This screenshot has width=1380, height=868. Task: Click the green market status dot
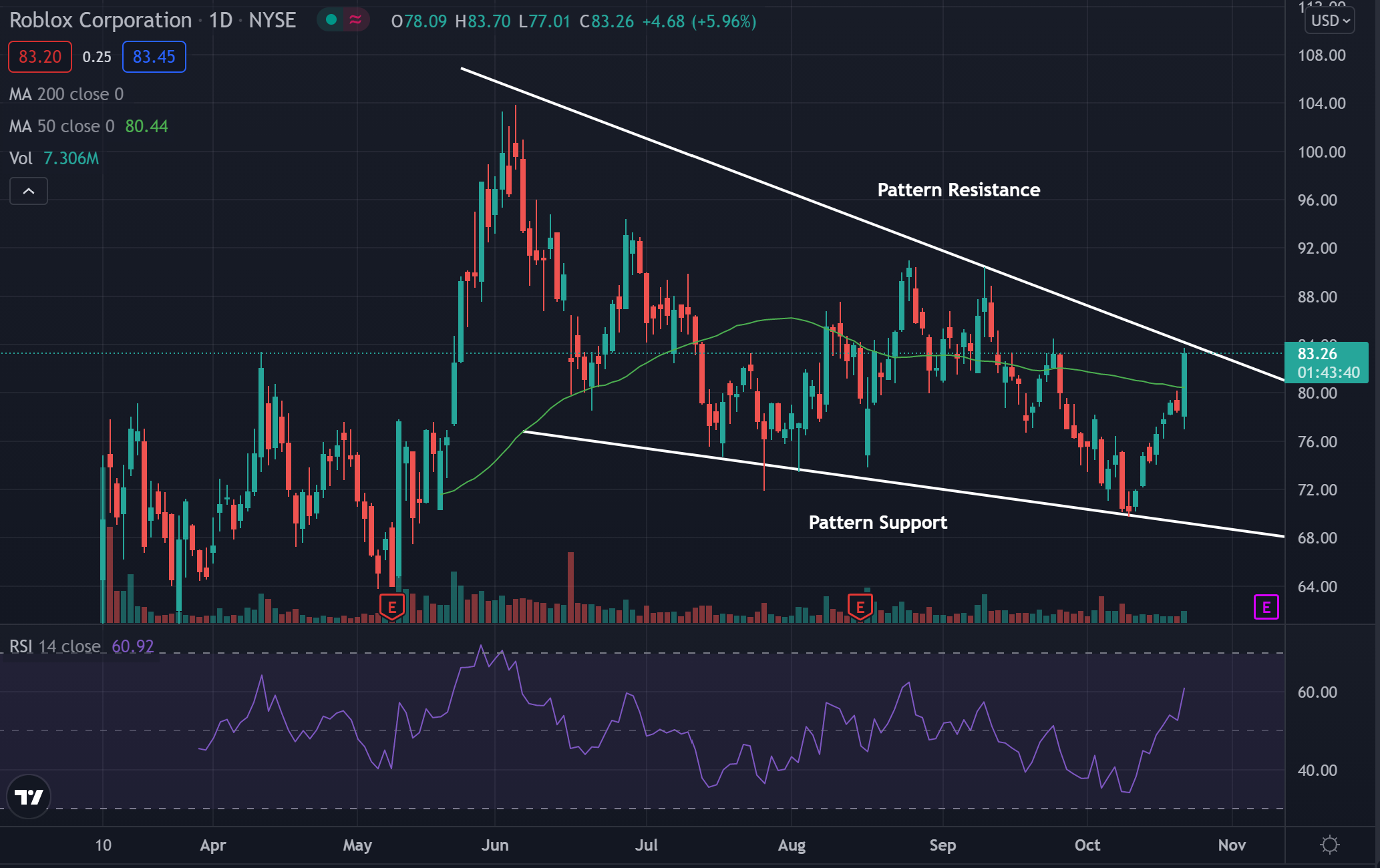[331, 20]
